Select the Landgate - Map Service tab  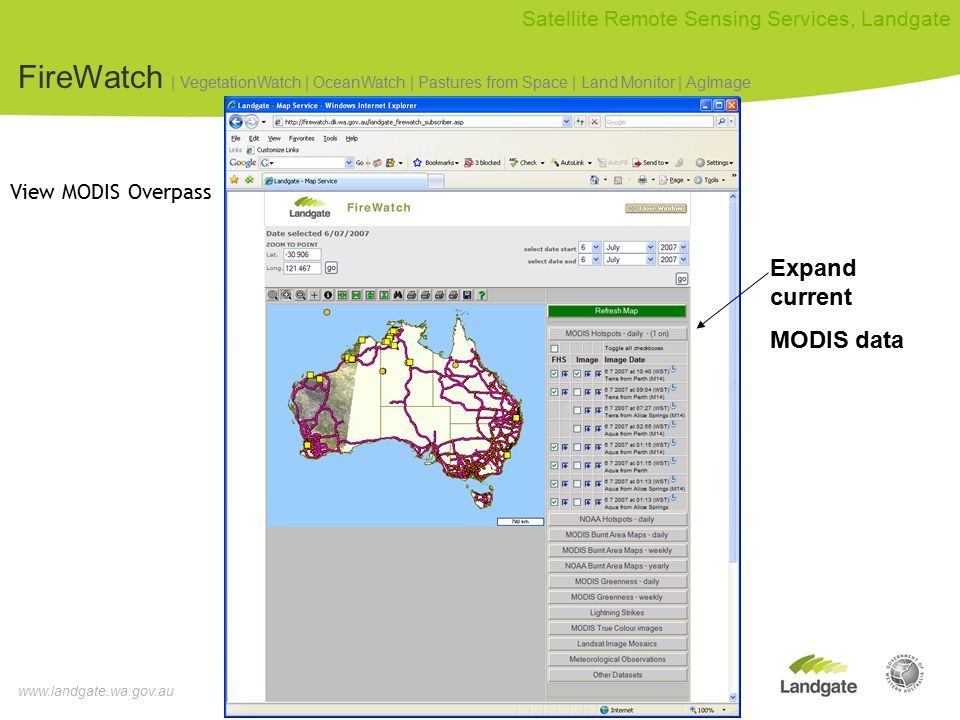(x=345, y=181)
